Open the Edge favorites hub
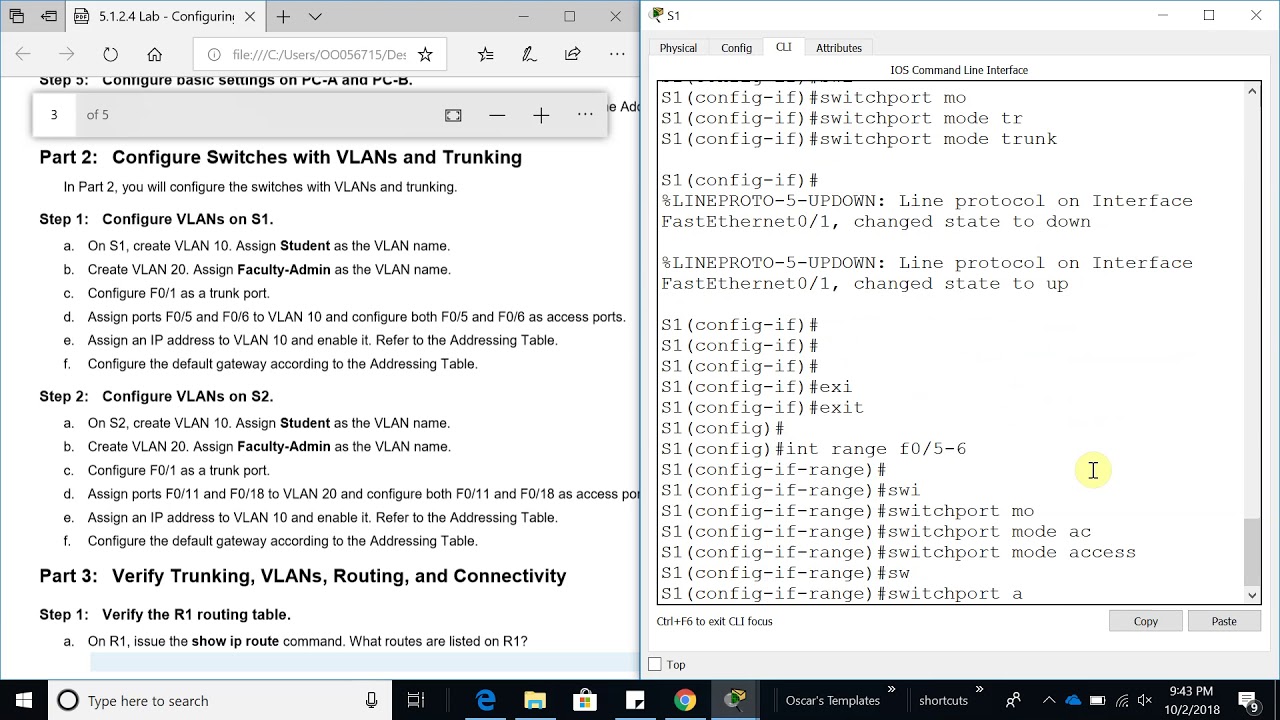Viewport: 1280px width, 720px height. tap(486, 55)
